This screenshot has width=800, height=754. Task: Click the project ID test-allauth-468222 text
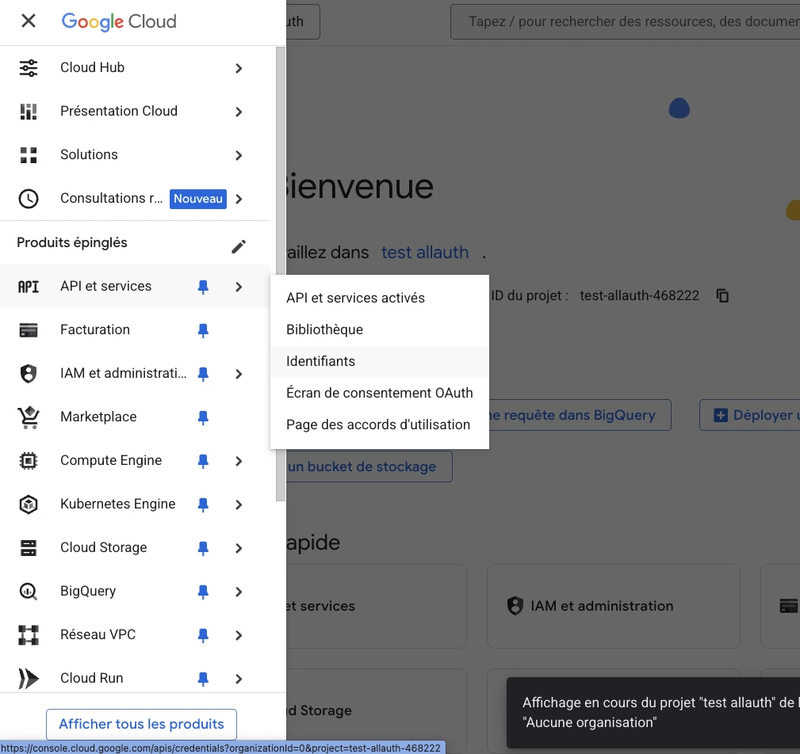pyautogui.click(x=639, y=295)
